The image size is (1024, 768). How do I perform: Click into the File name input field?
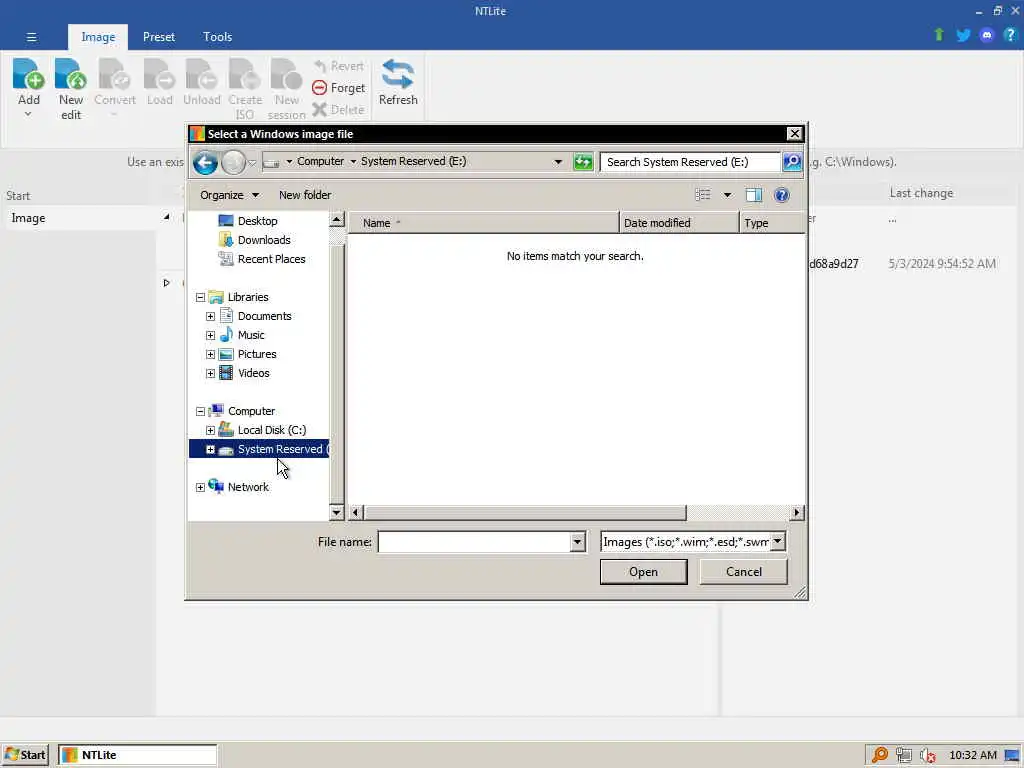(475, 541)
